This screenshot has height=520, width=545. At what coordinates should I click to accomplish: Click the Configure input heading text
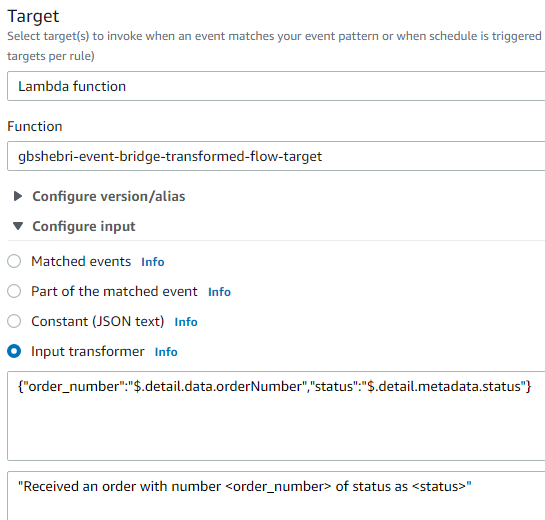[84, 226]
